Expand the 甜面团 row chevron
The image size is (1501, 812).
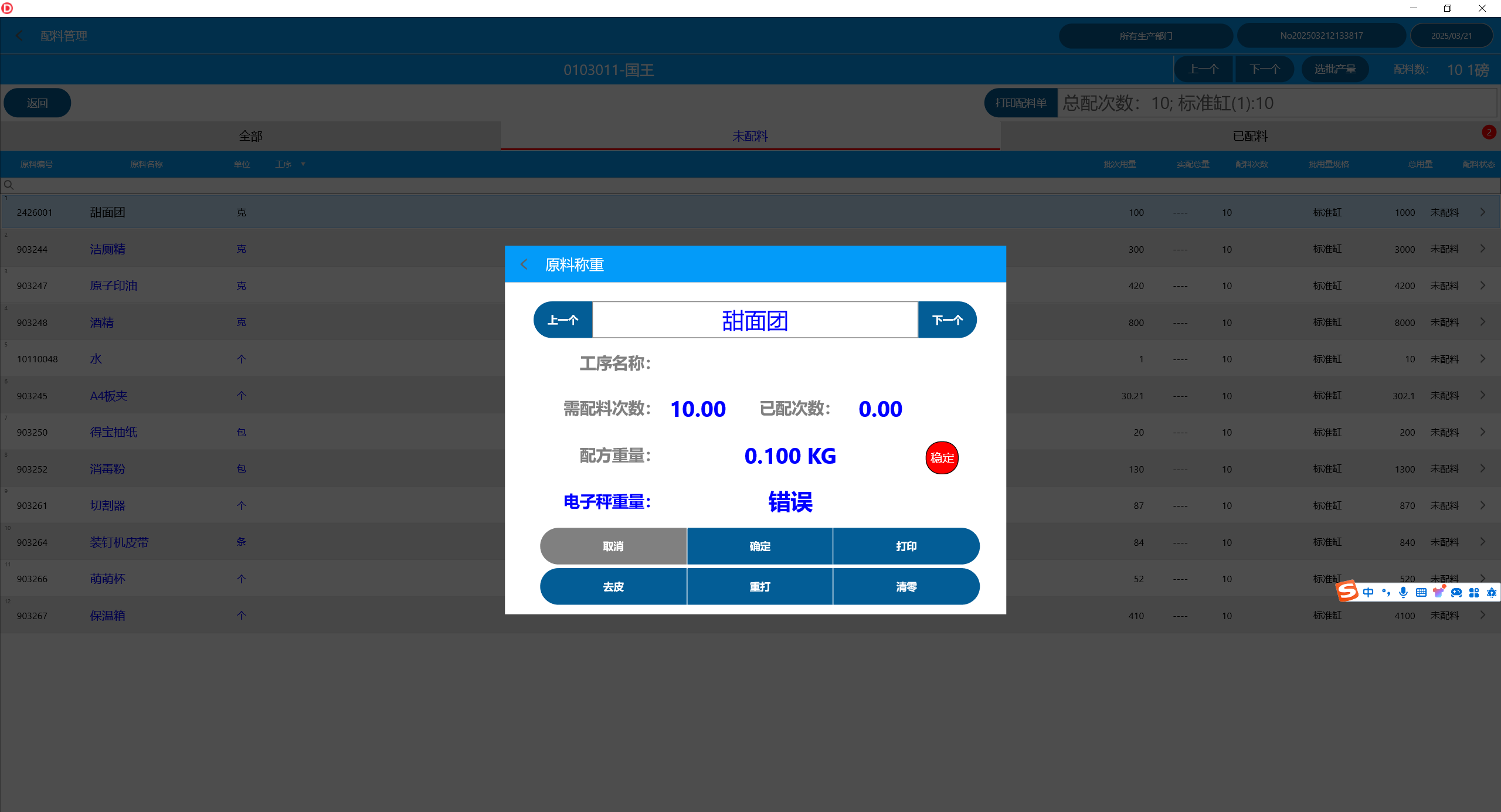click(1482, 212)
